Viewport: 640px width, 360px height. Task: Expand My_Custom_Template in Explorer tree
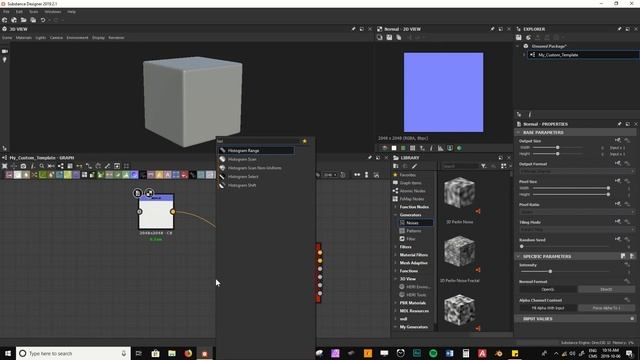[x=524, y=55]
